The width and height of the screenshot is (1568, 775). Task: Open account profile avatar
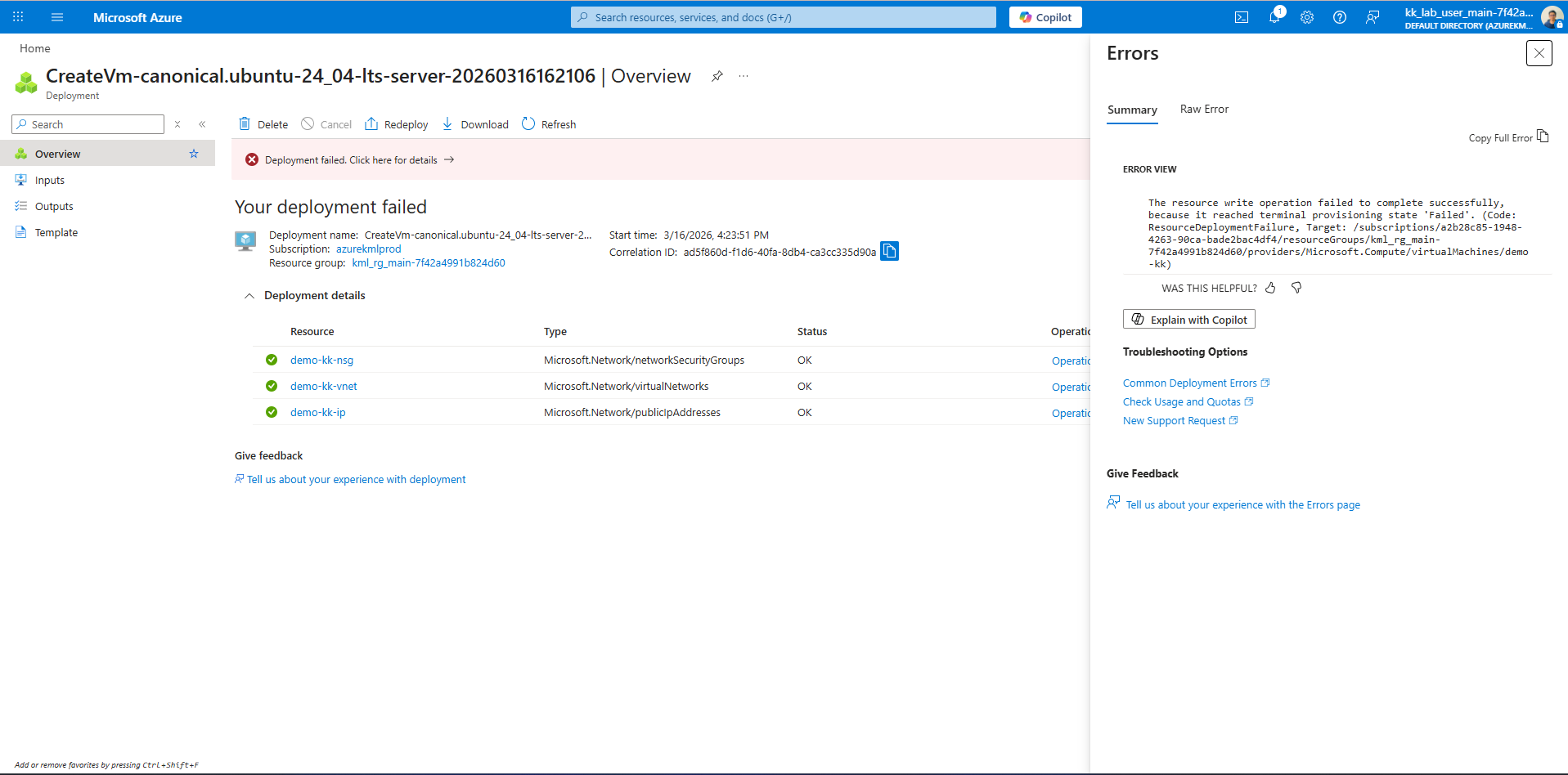coord(1552,17)
